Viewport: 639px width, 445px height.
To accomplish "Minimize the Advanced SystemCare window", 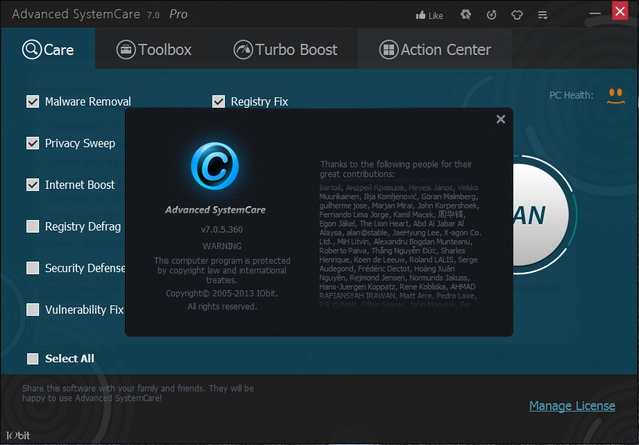I will (x=595, y=13).
